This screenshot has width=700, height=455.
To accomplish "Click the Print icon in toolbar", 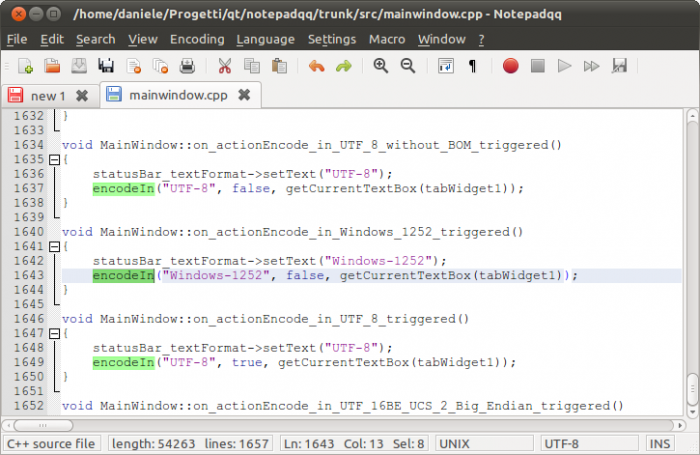I will click(x=186, y=66).
